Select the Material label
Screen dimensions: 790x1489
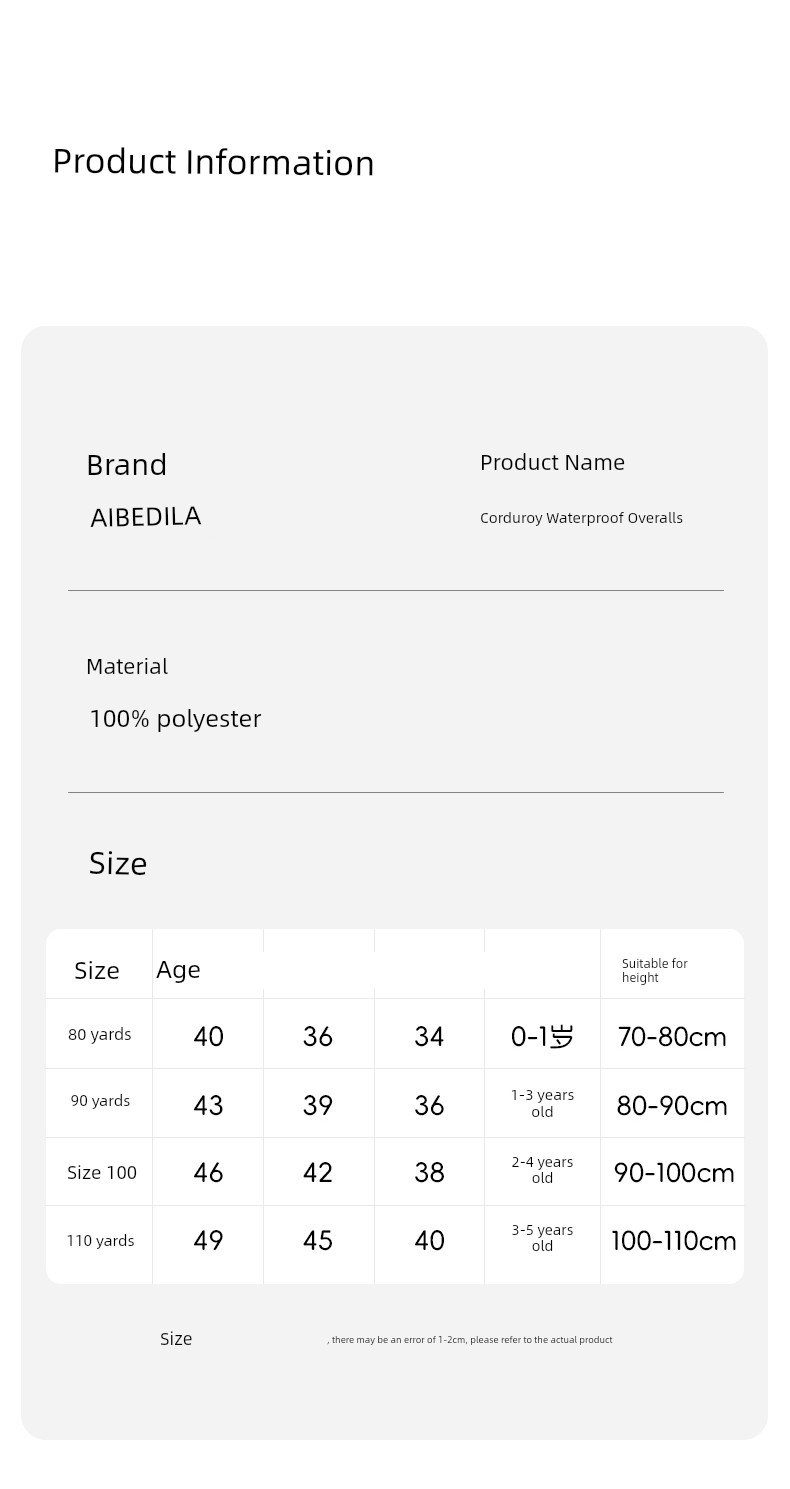coord(127,666)
